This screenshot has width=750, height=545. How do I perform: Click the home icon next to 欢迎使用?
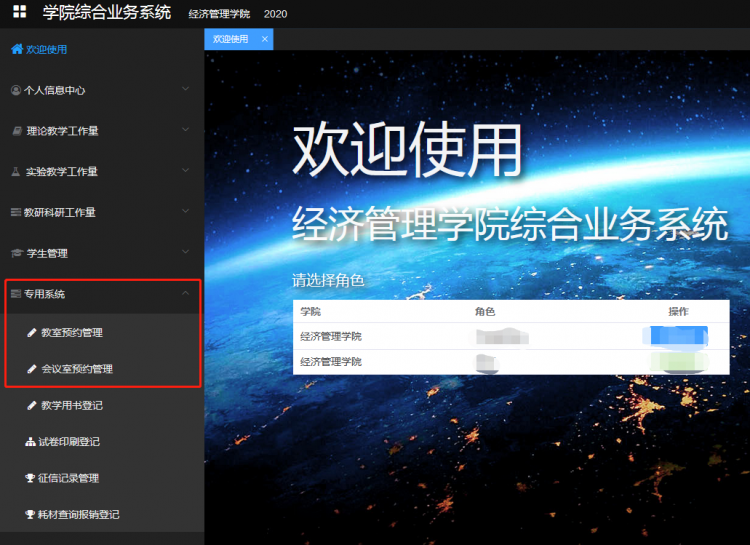16,49
